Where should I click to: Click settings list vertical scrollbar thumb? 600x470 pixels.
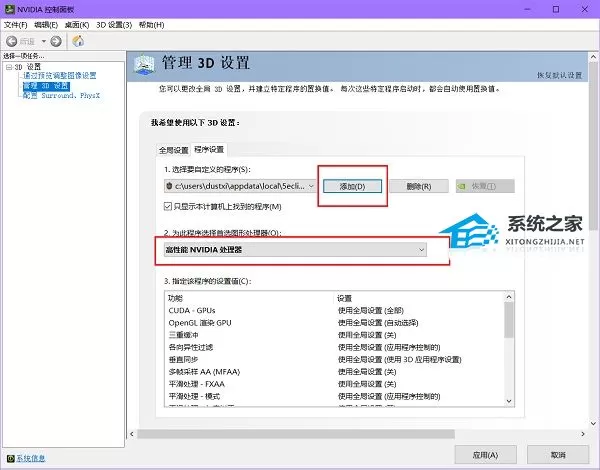(509, 320)
